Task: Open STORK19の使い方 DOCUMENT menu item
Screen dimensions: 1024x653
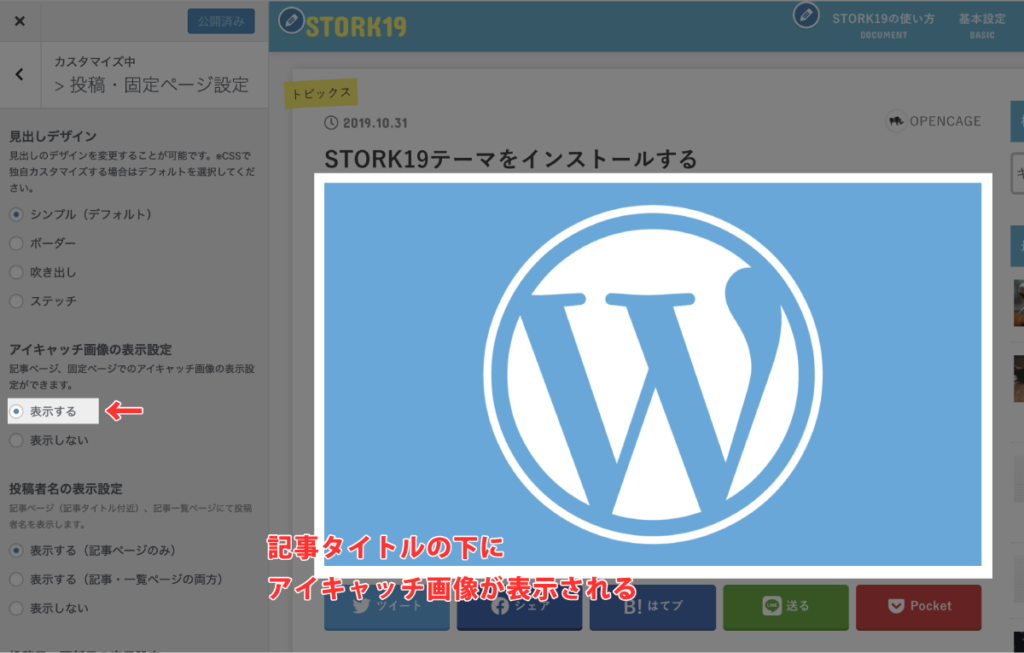Action: (x=883, y=25)
